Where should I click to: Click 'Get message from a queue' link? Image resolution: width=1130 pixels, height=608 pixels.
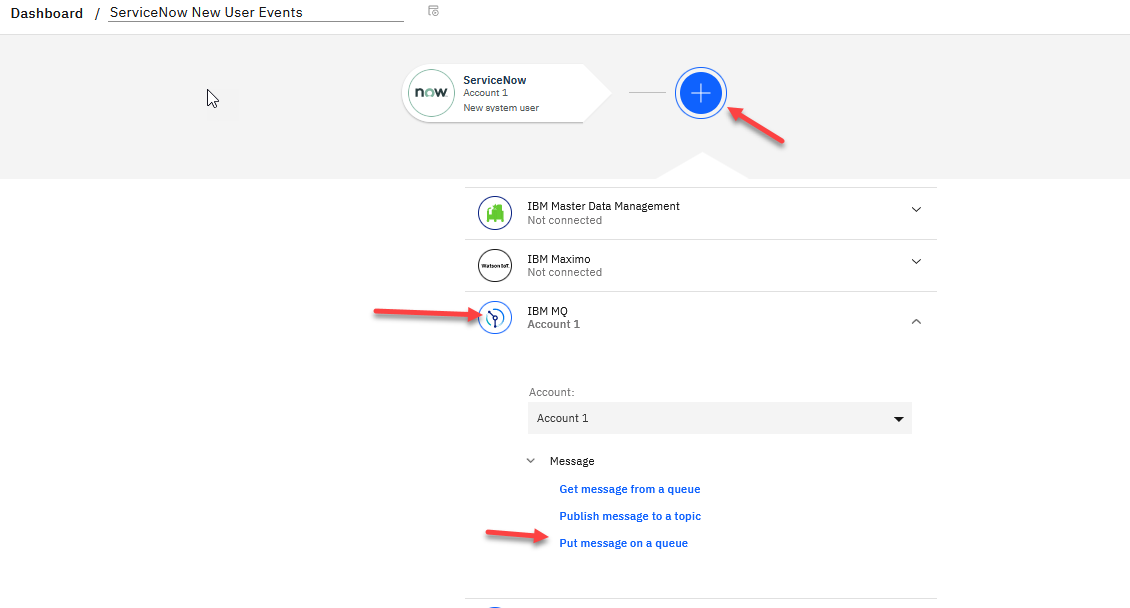click(629, 490)
